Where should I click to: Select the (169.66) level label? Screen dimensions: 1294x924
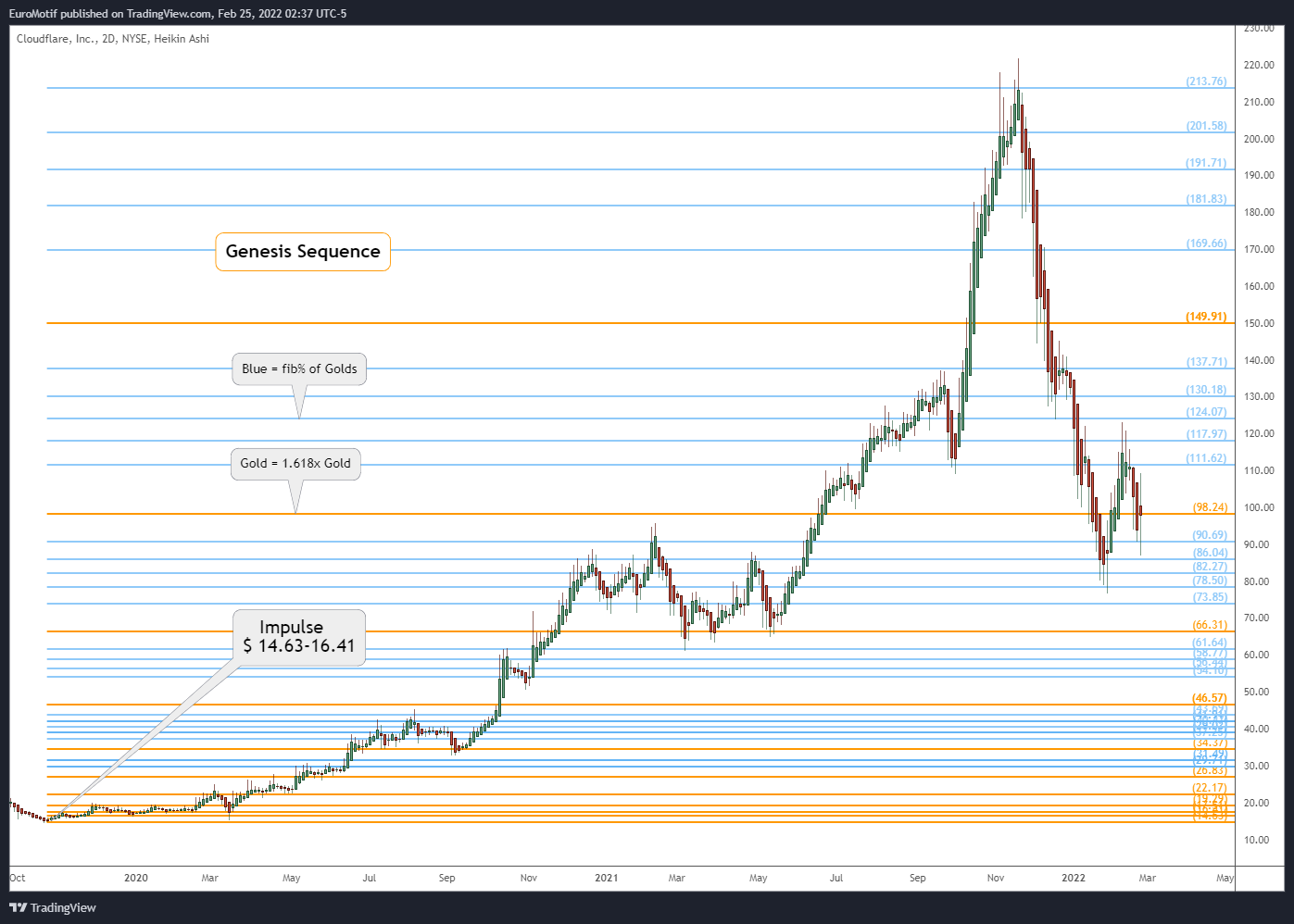pyautogui.click(x=1206, y=243)
